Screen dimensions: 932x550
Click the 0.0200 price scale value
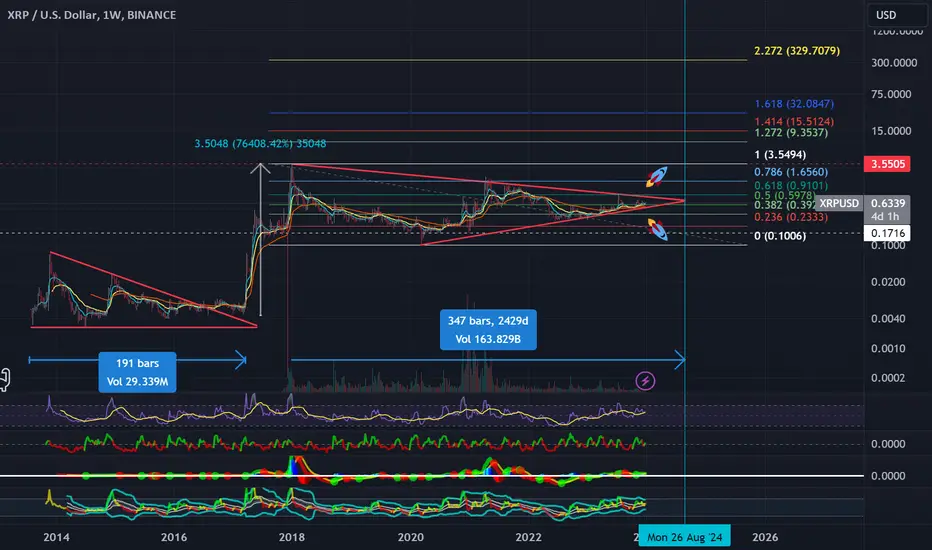point(889,282)
